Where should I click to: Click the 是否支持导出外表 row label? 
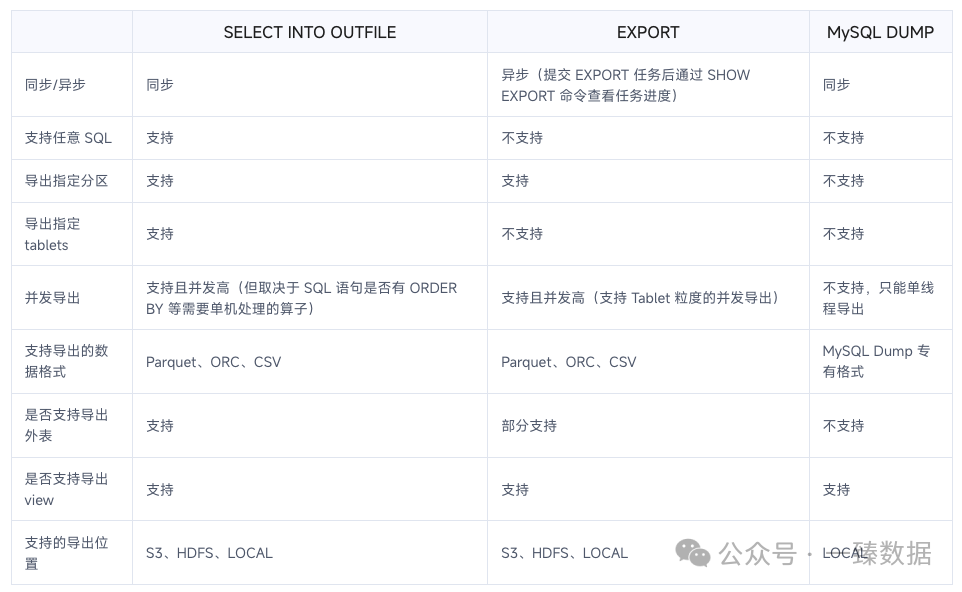66,425
